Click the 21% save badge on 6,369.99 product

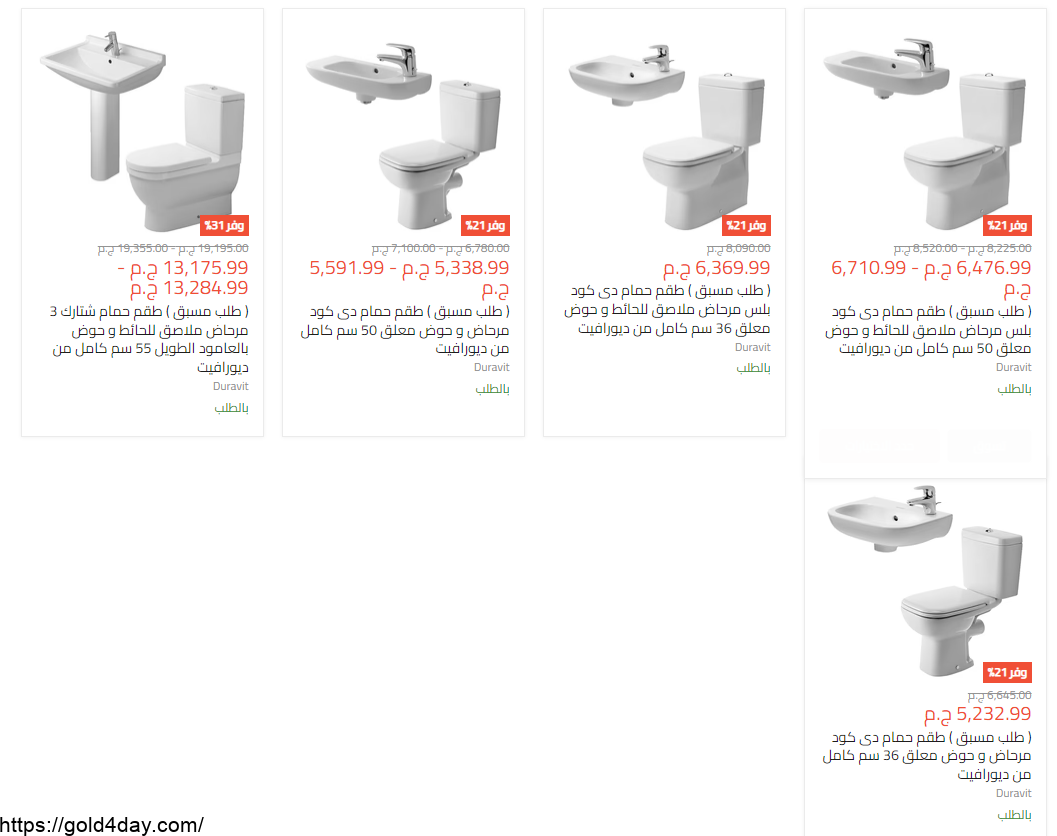[x=746, y=225]
